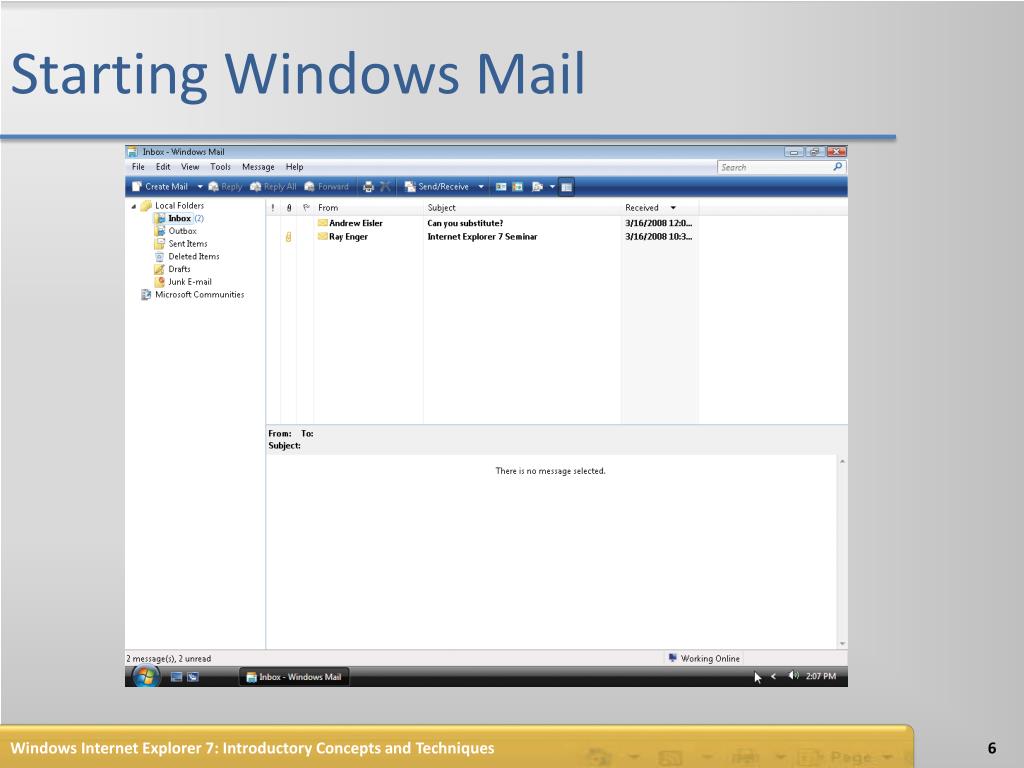1024x768 pixels.
Task: Click the Print icon in toolbar
Action: 368,187
